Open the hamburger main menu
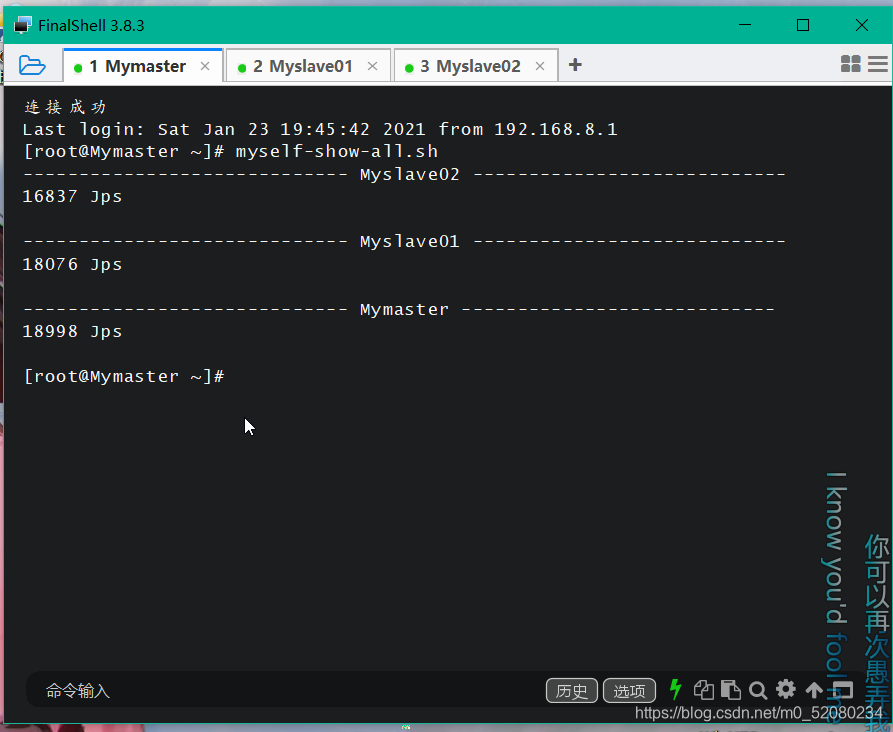The width and height of the screenshot is (893, 732). point(878,64)
